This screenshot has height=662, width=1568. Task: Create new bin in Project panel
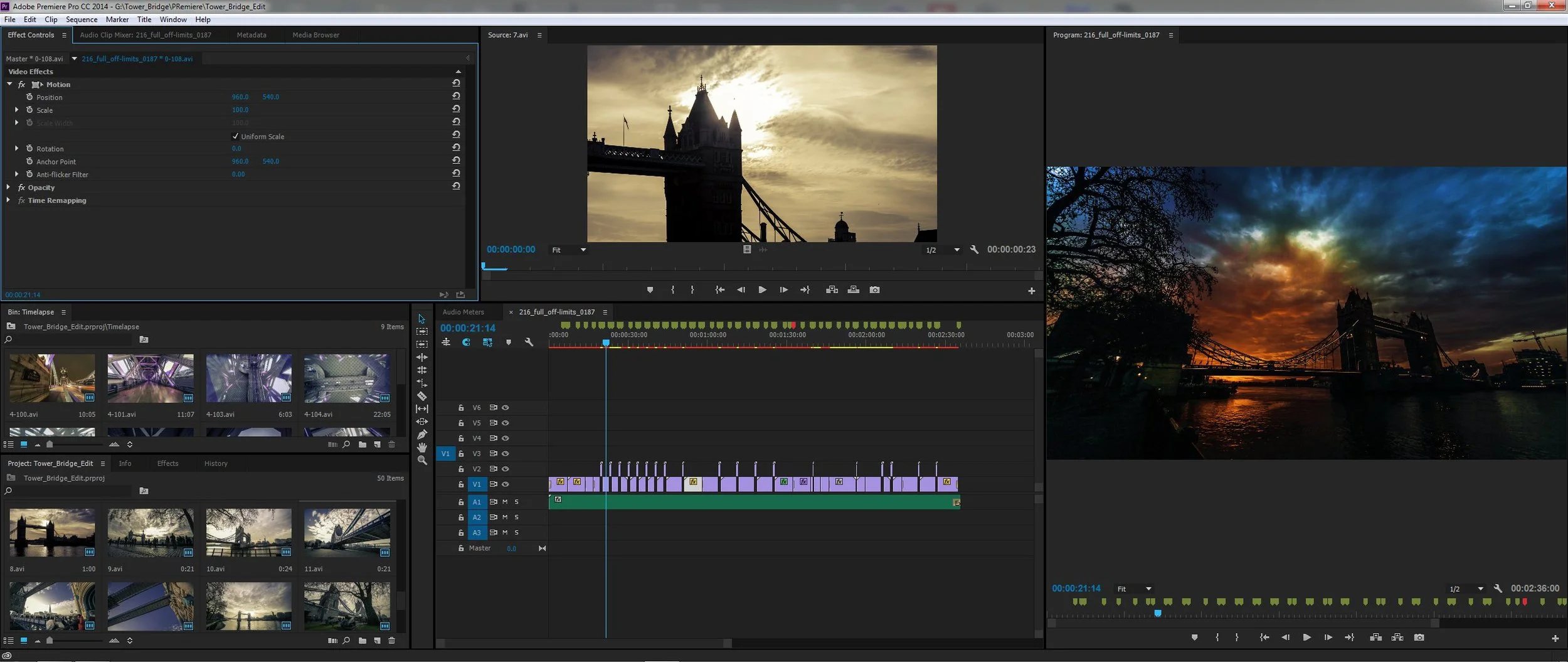pos(363,641)
